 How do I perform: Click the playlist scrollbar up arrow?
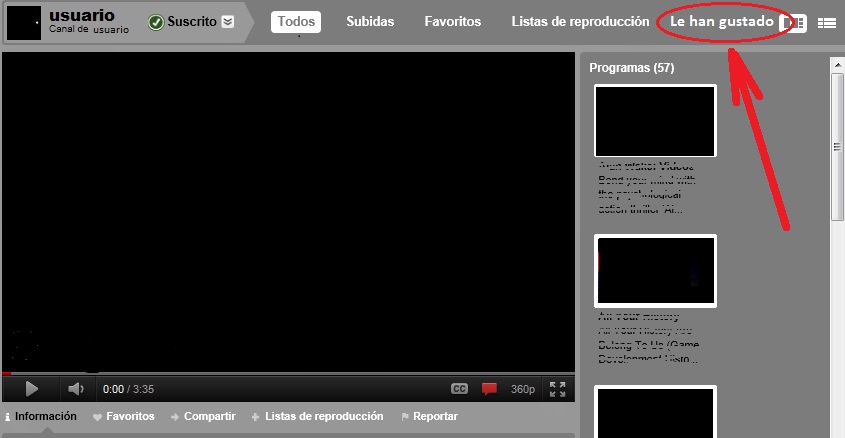coord(837,65)
